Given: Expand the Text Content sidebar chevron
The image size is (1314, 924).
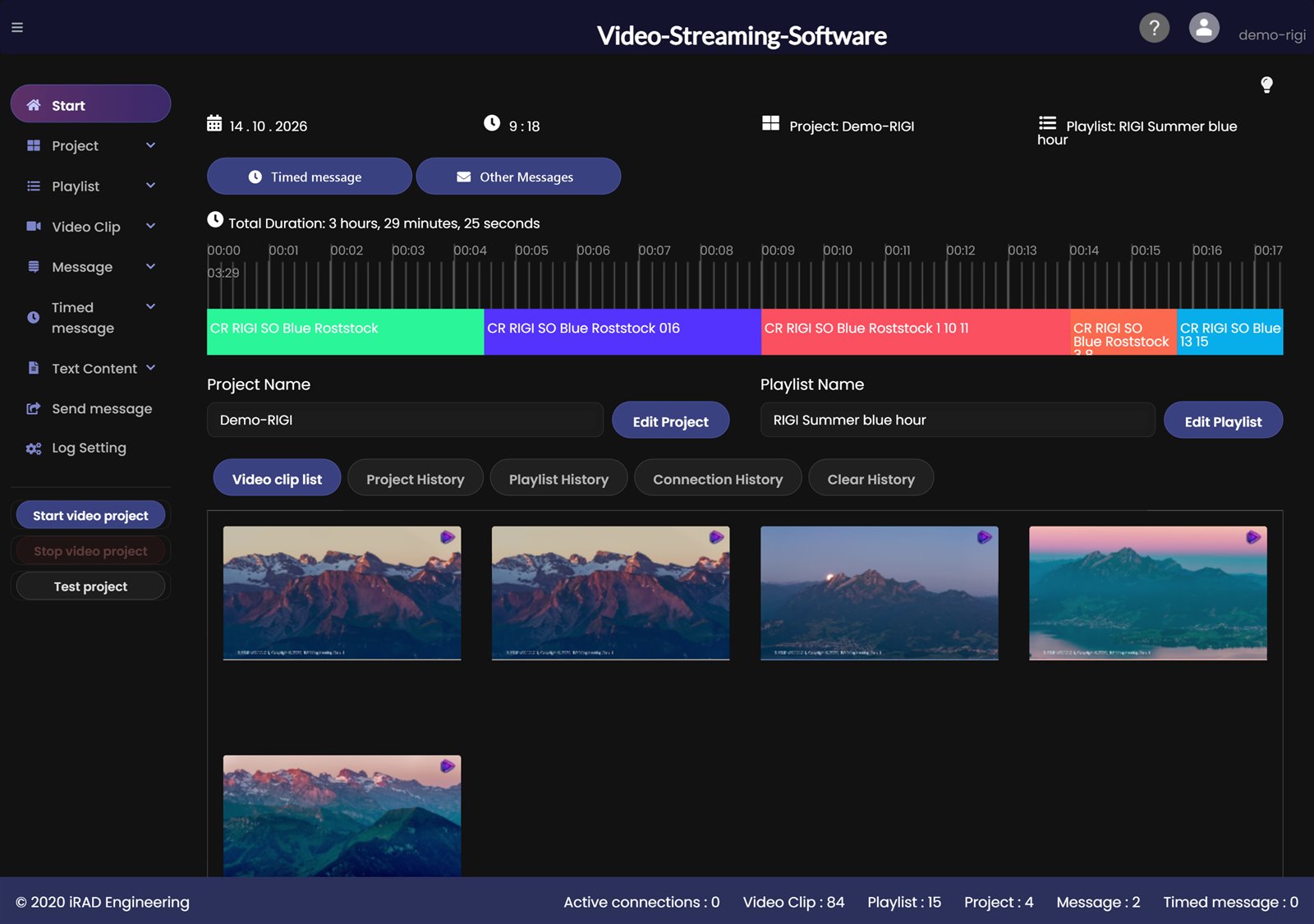Looking at the screenshot, I should click(150, 367).
